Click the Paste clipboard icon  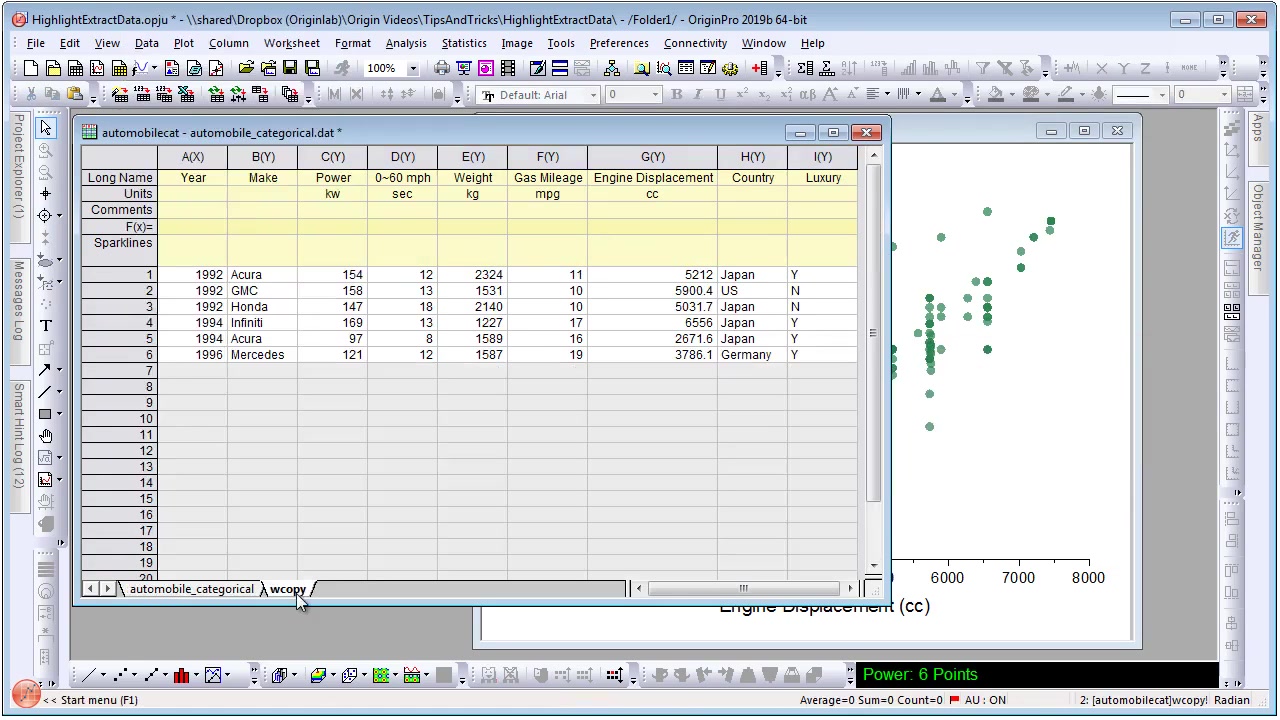(x=75, y=94)
